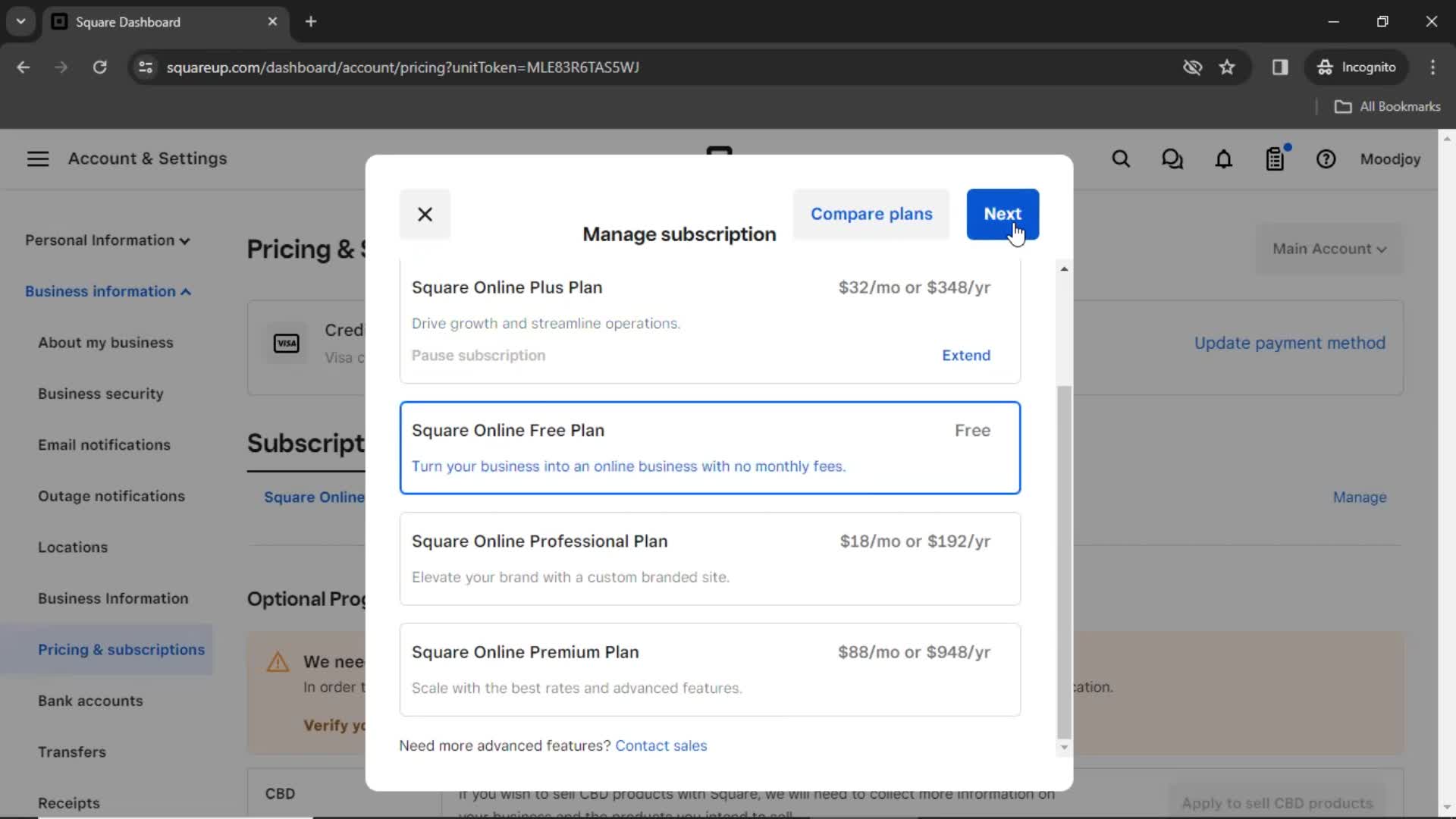1456x819 pixels.
Task: Open the setup guide clipboard icon
Action: click(1276, 159)
